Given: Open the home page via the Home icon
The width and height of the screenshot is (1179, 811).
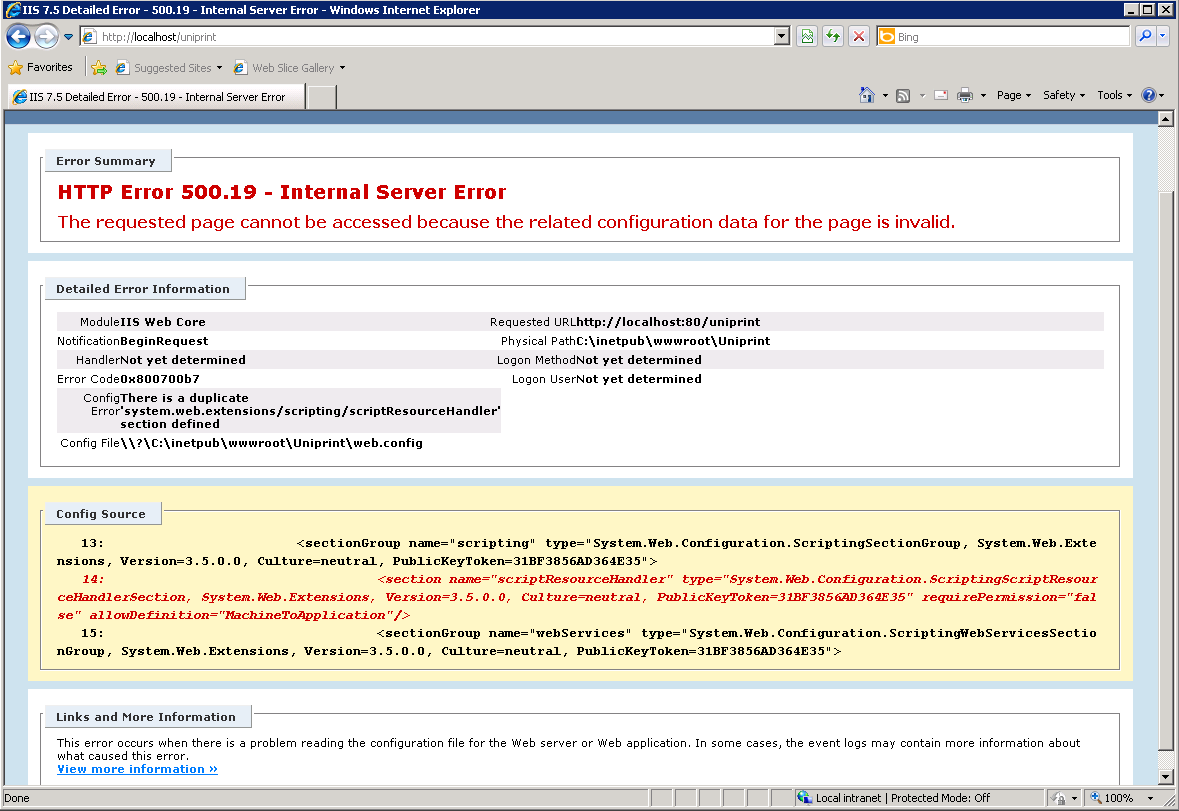Looking at the screenshot, I should pos(867,95).
